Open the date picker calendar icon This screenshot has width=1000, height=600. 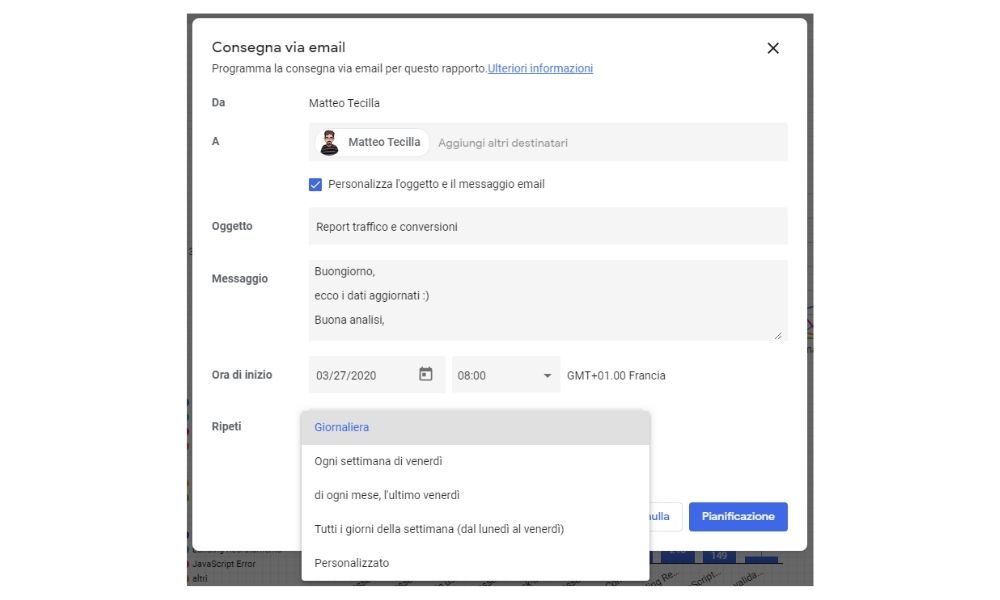pyautogui.click(x=426, y=374)
